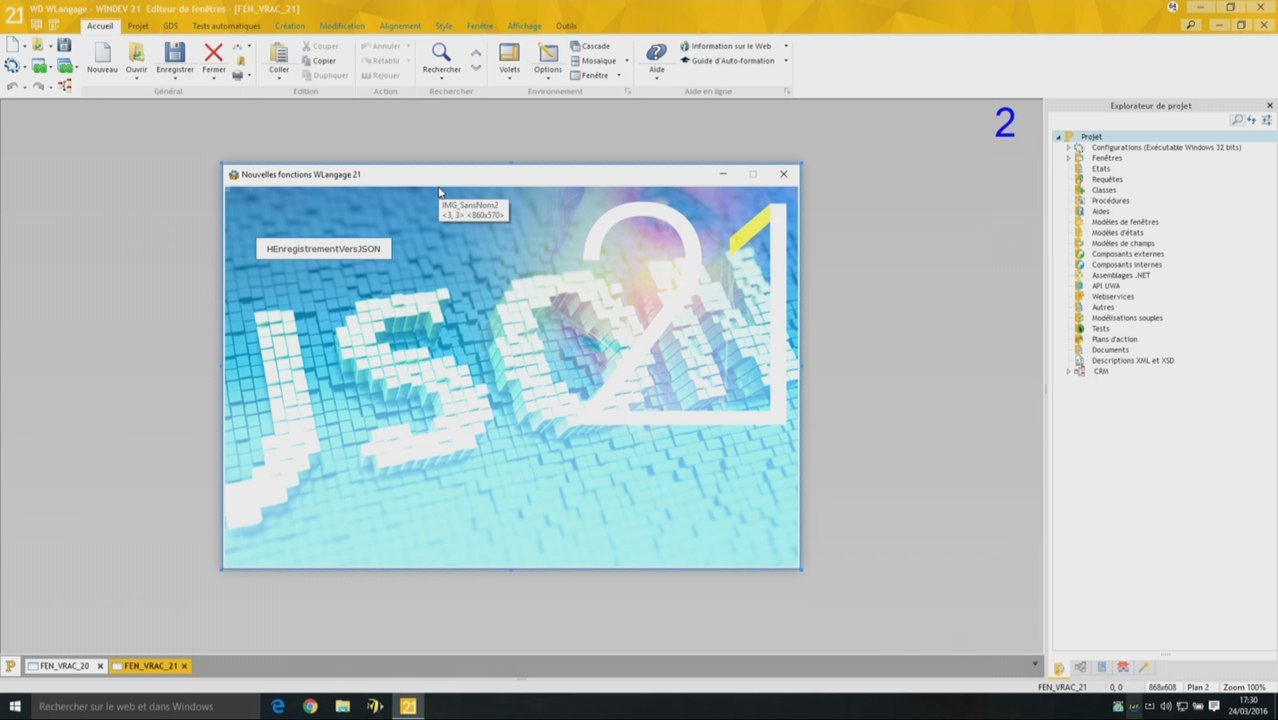
Task: Click the Information sur le Web link
Action: pos(730,46)
